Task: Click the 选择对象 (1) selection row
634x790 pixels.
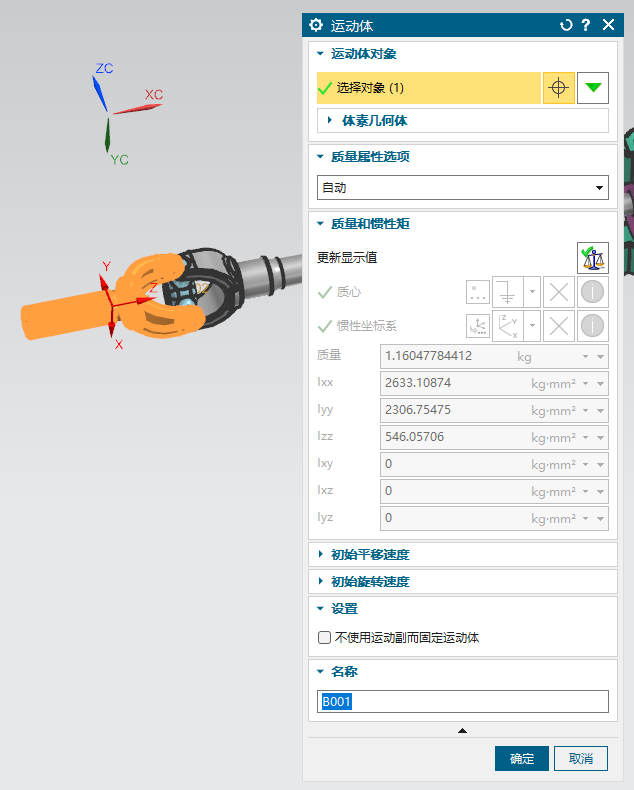Action: point(429,88)
